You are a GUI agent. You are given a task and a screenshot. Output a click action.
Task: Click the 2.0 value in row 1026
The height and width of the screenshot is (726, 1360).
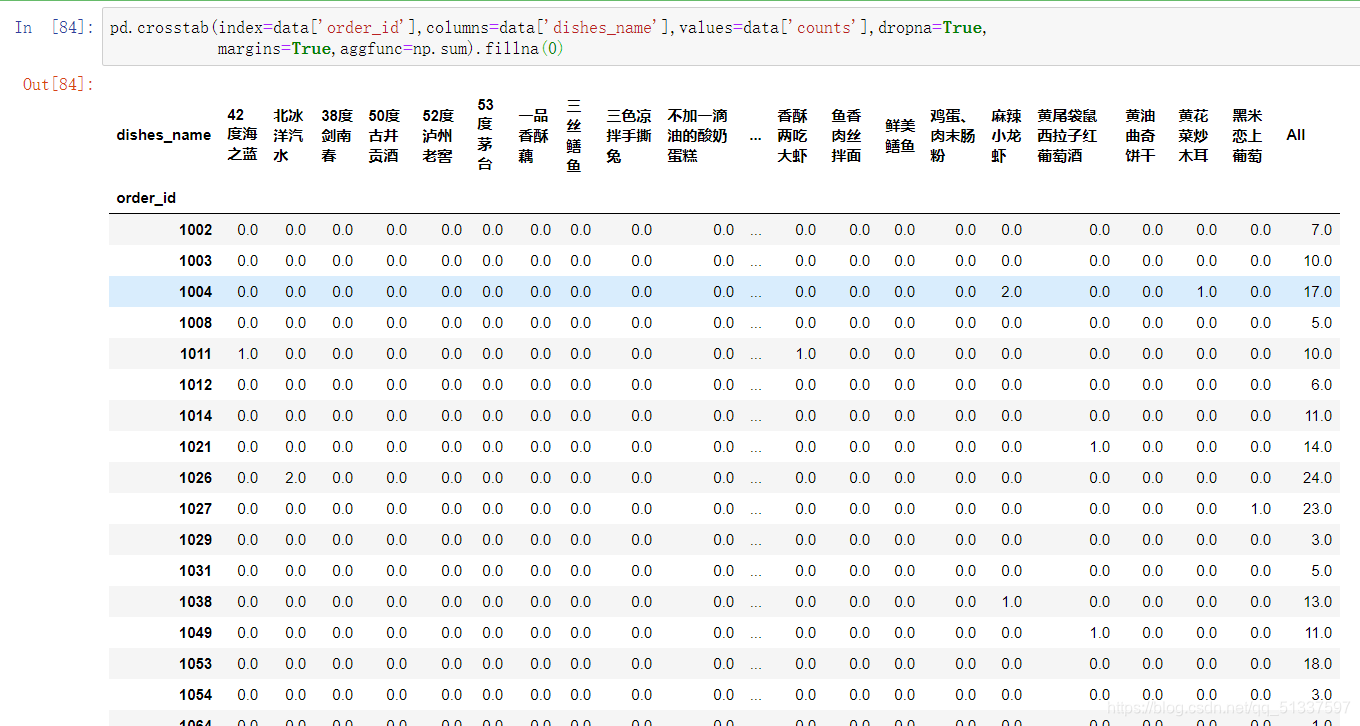point(295,478)
